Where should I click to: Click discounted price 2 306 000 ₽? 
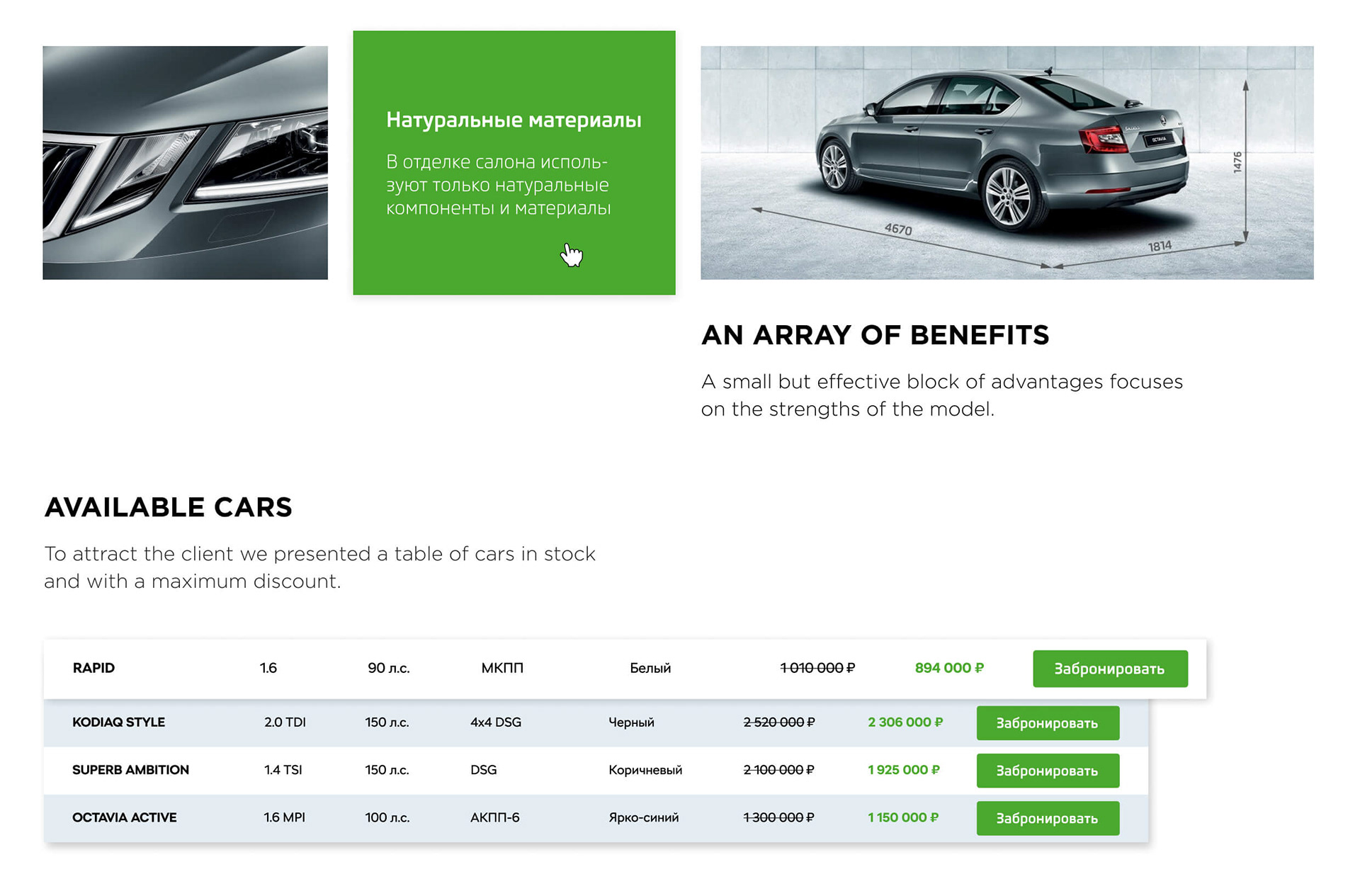coord(905,722)
